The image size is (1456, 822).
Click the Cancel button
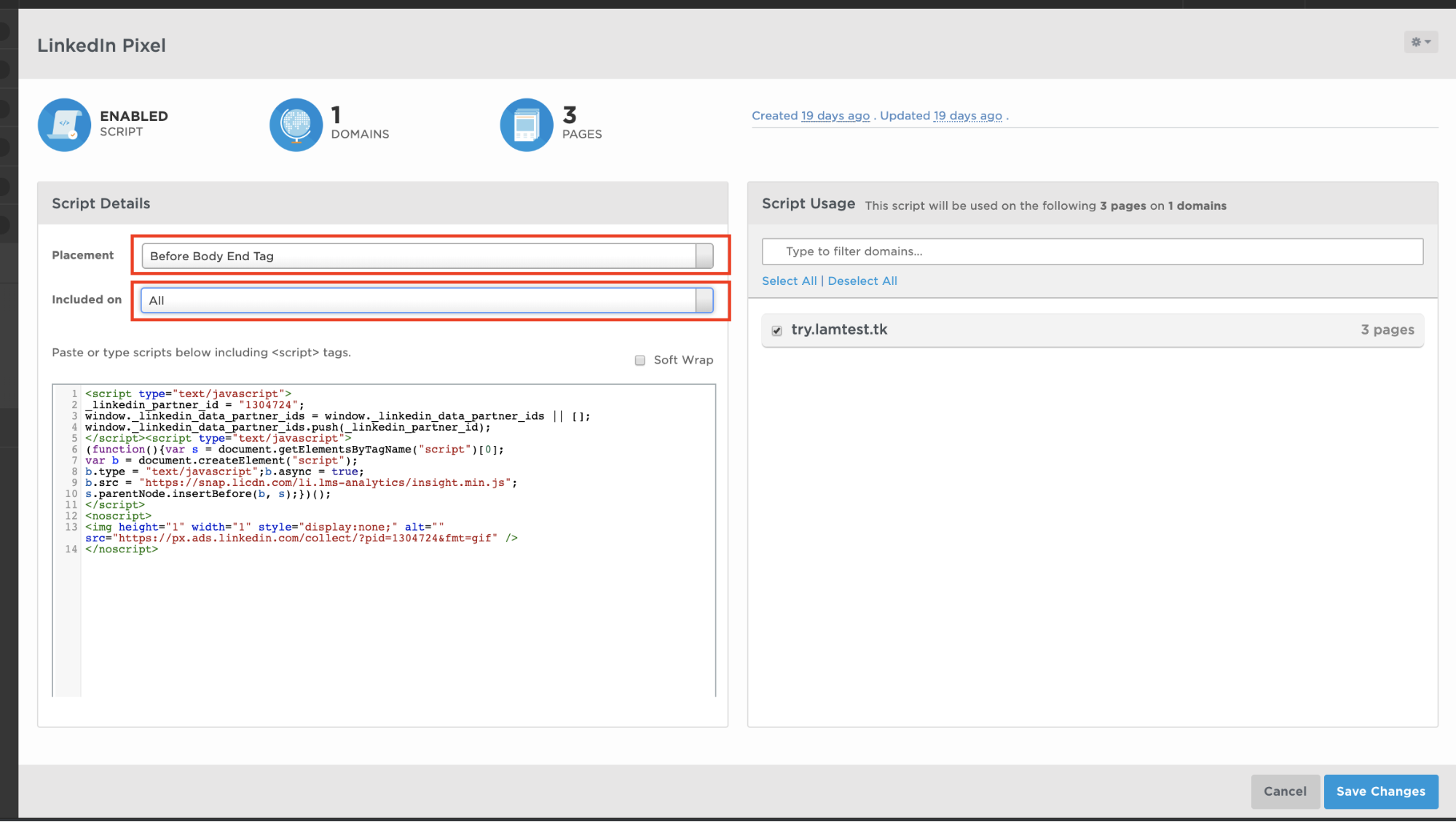1285,791
